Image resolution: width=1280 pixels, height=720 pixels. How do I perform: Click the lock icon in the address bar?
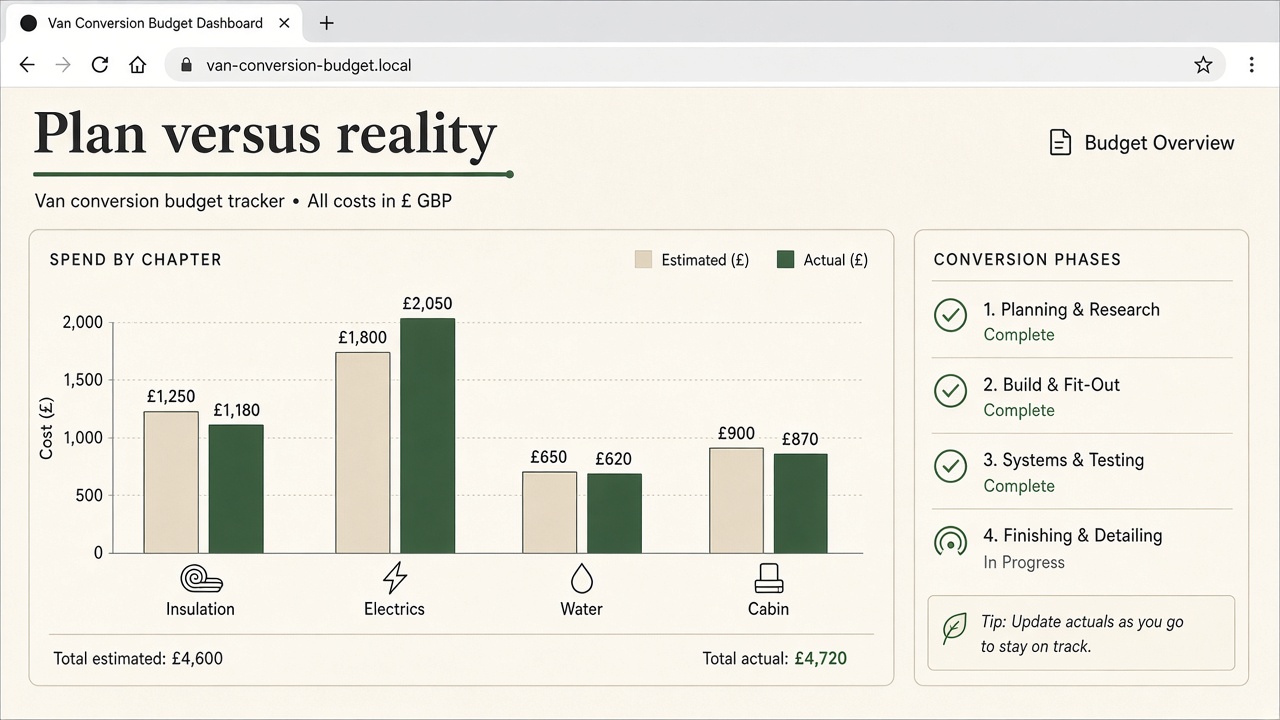(185, 65)
